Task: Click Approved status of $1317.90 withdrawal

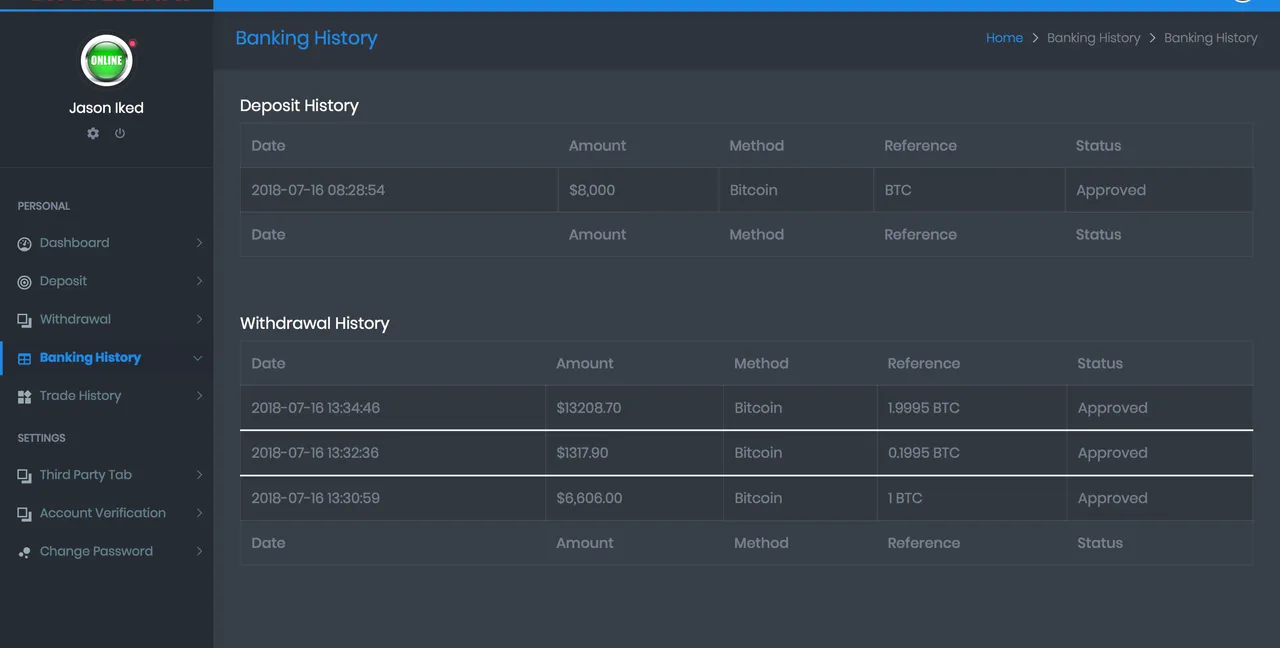Action: [1112, 453]
